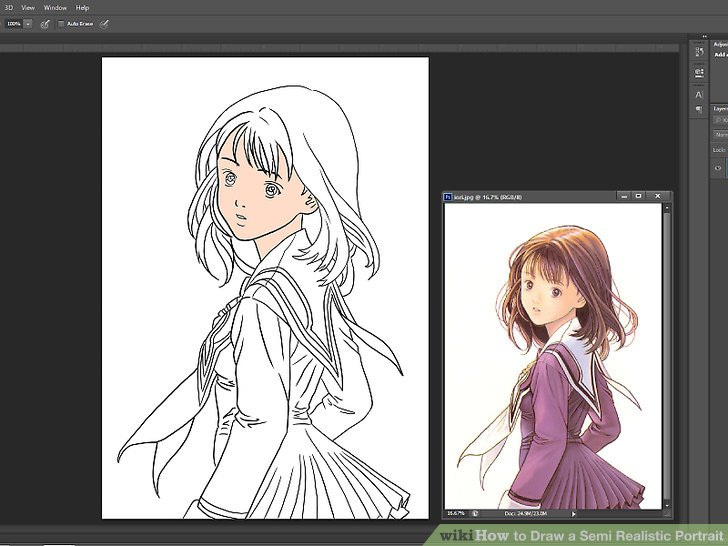Open the View menu
The width and height of the screenshot is (728, 546).
(28, 7)
